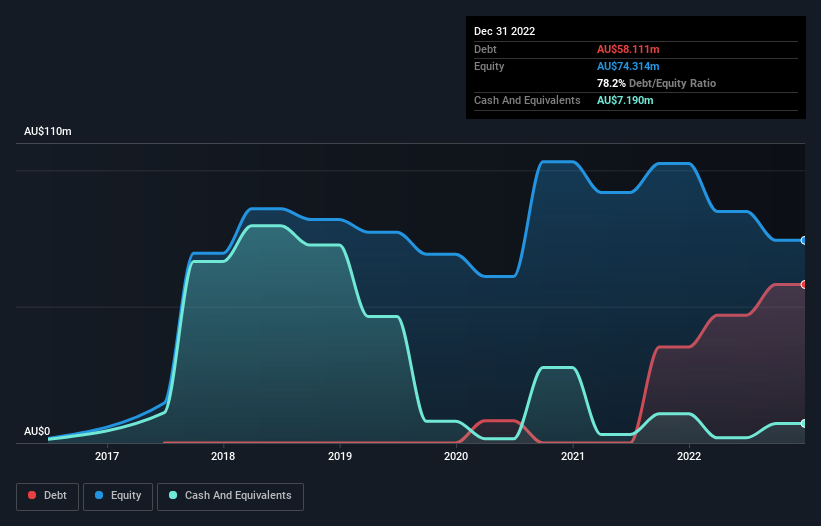
Task: Click the 2018 x-axis label
Action: (x=223, y=456)
